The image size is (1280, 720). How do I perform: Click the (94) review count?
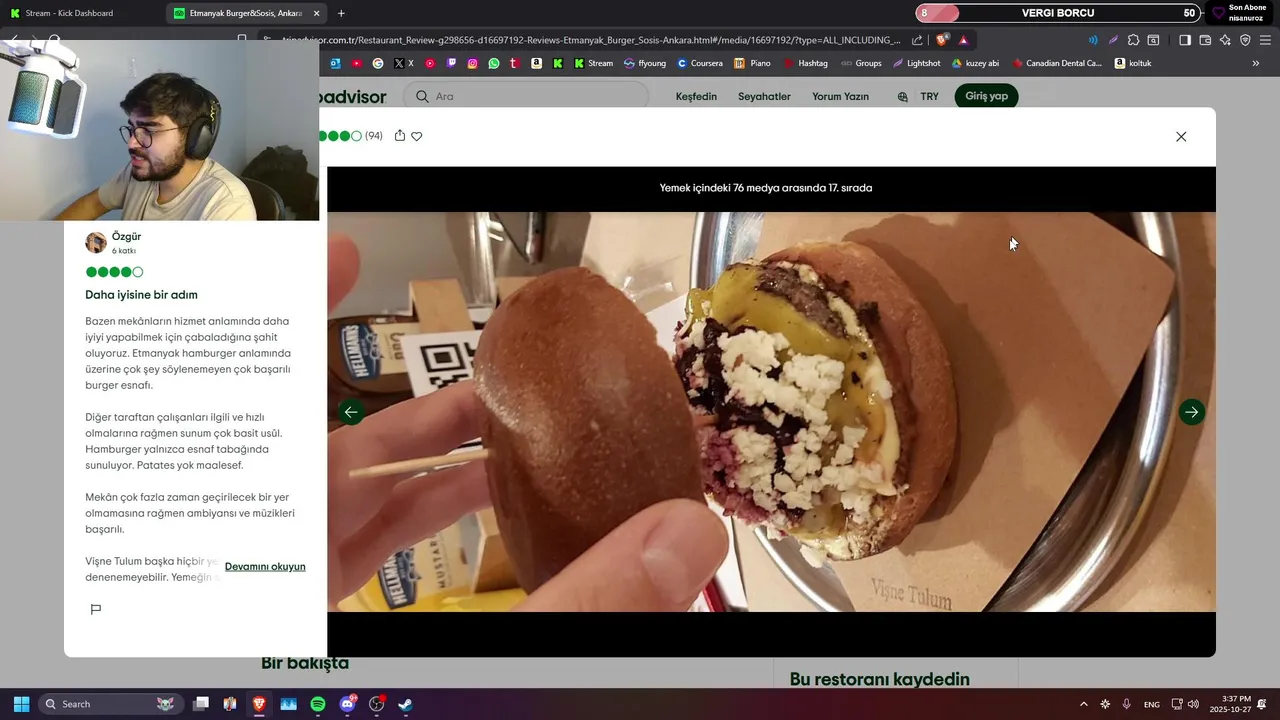pos(374,136)
